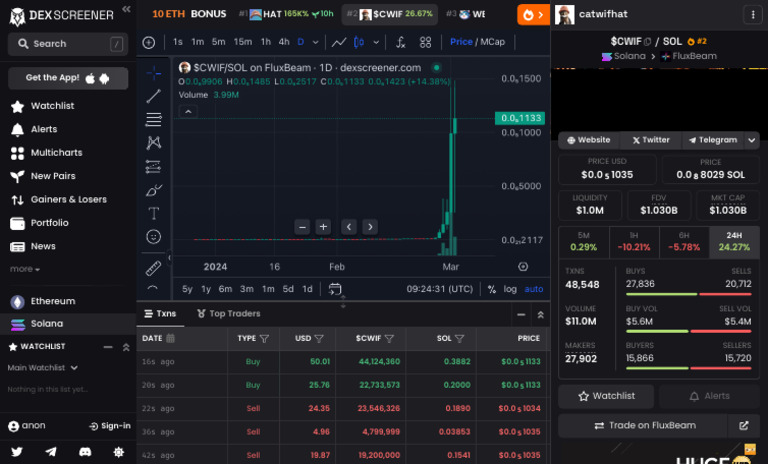
Task: Zoom in chart with plus button
Action: click(323, 227)
